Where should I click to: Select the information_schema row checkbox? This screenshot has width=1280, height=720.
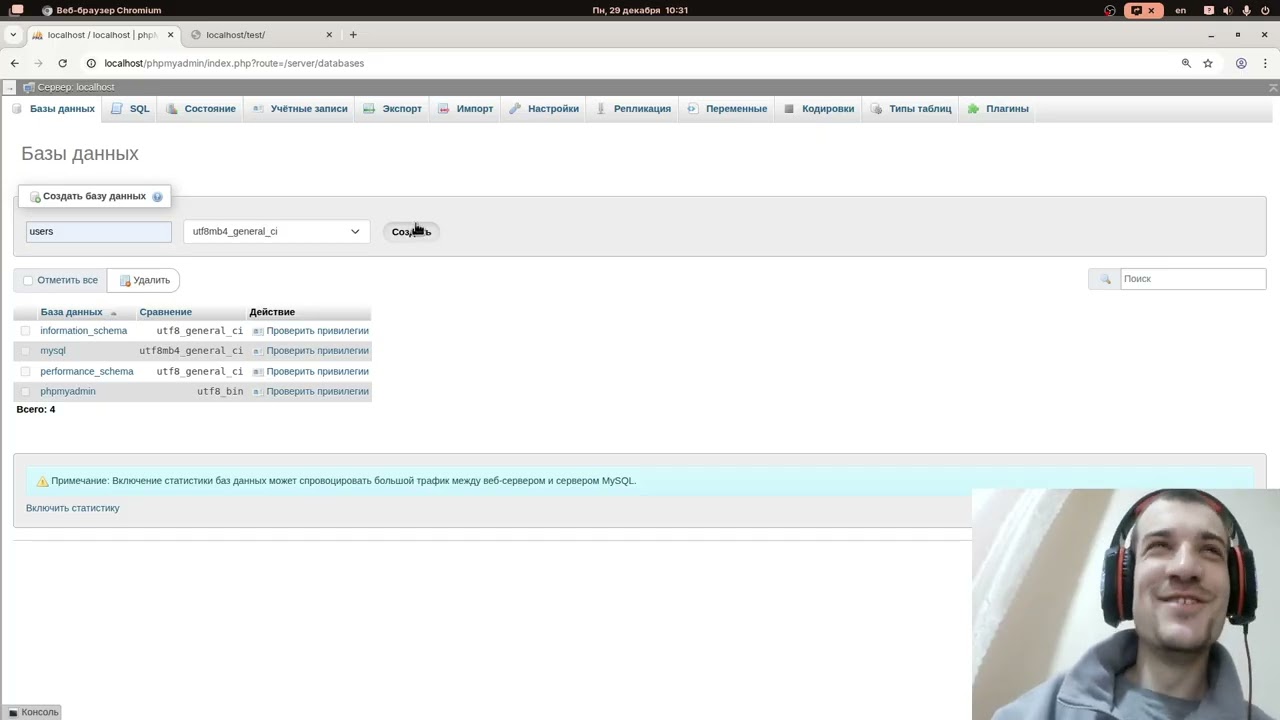pyautogui.click(x=25, y=331)
